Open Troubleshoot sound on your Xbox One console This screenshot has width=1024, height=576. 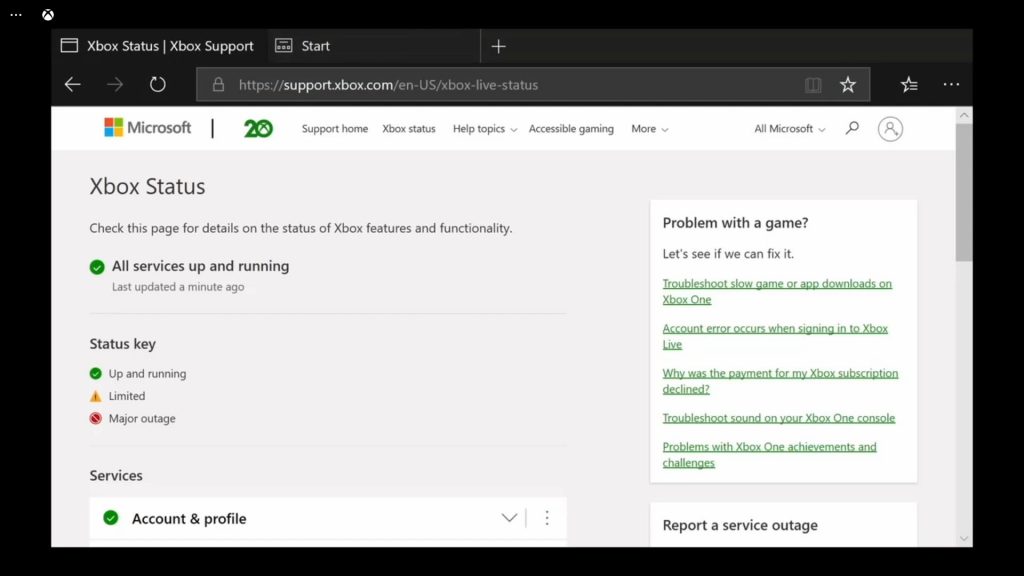(778, 418)
